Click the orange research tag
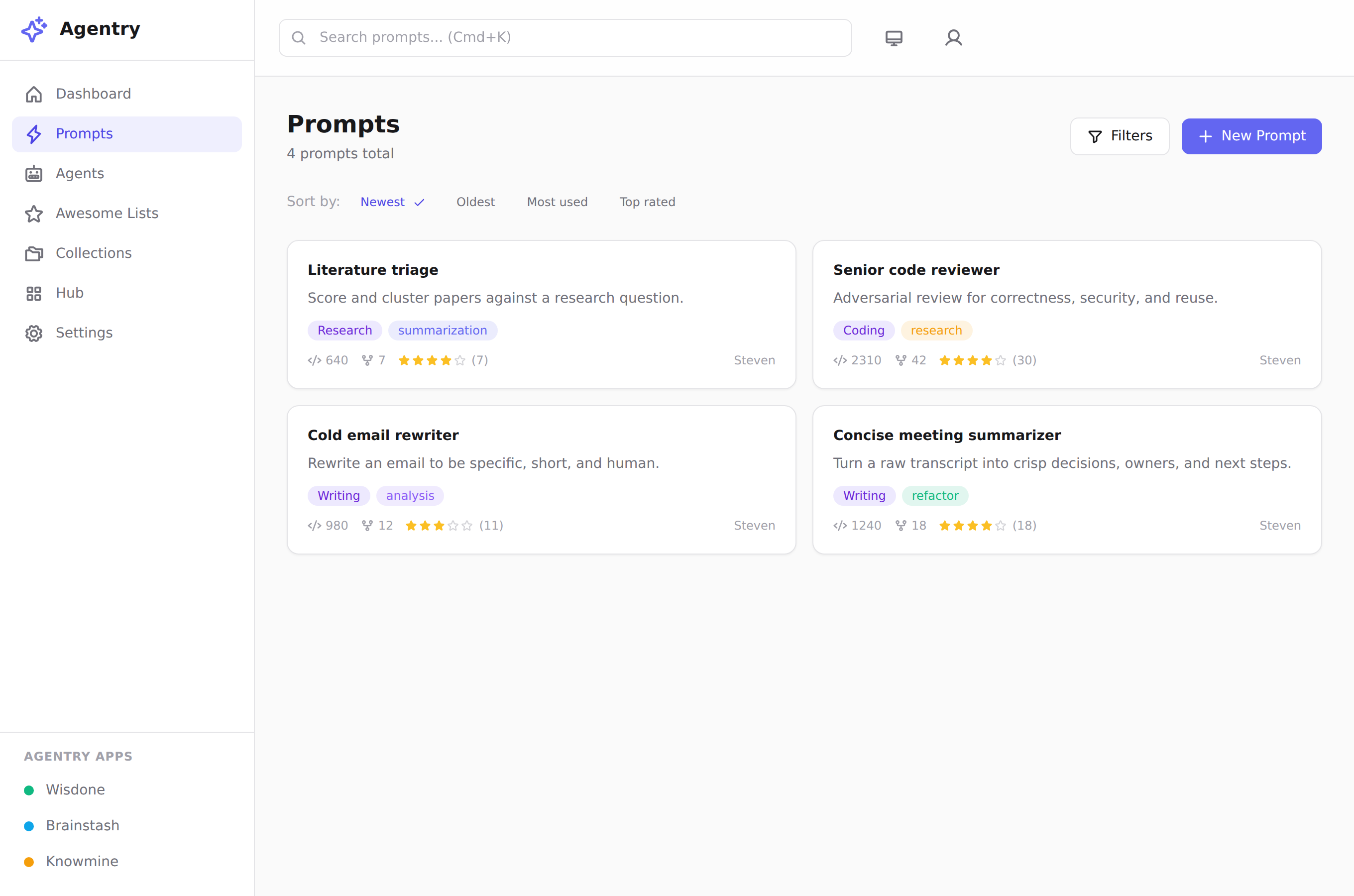The image size is (1354, 896). point(936,331)
